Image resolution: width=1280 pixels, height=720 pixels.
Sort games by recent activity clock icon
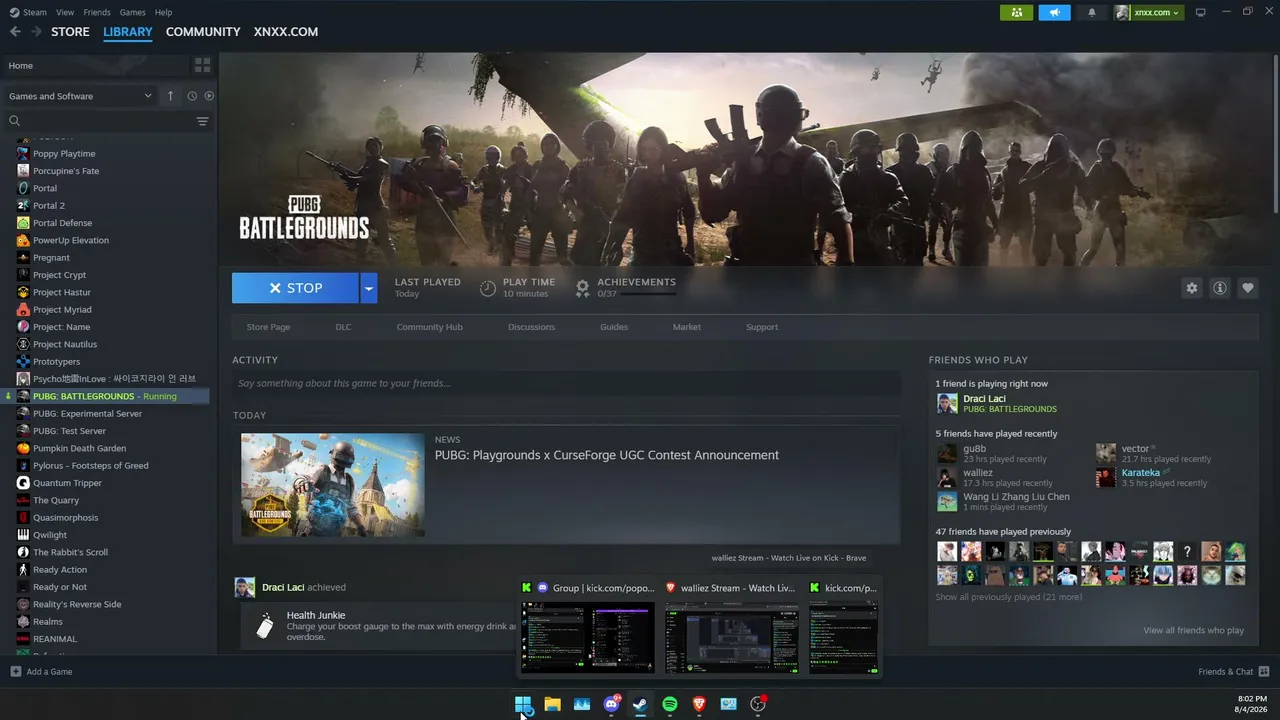tap(192, 96)
